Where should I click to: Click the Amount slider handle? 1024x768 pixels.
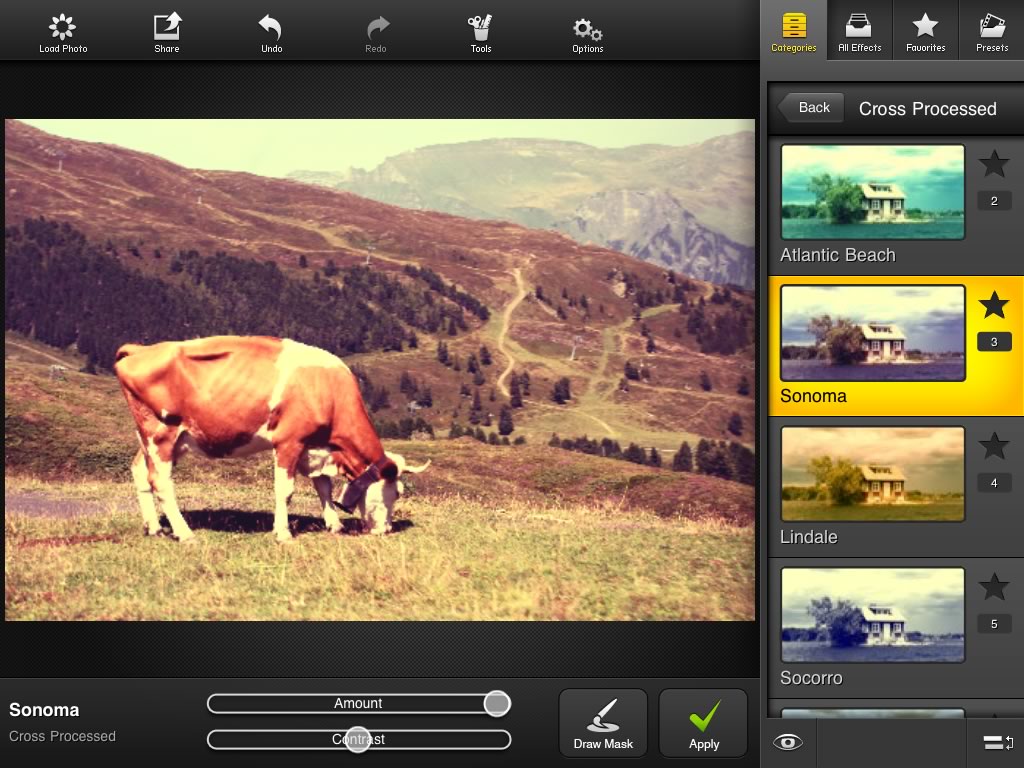(x=497, y=703)
